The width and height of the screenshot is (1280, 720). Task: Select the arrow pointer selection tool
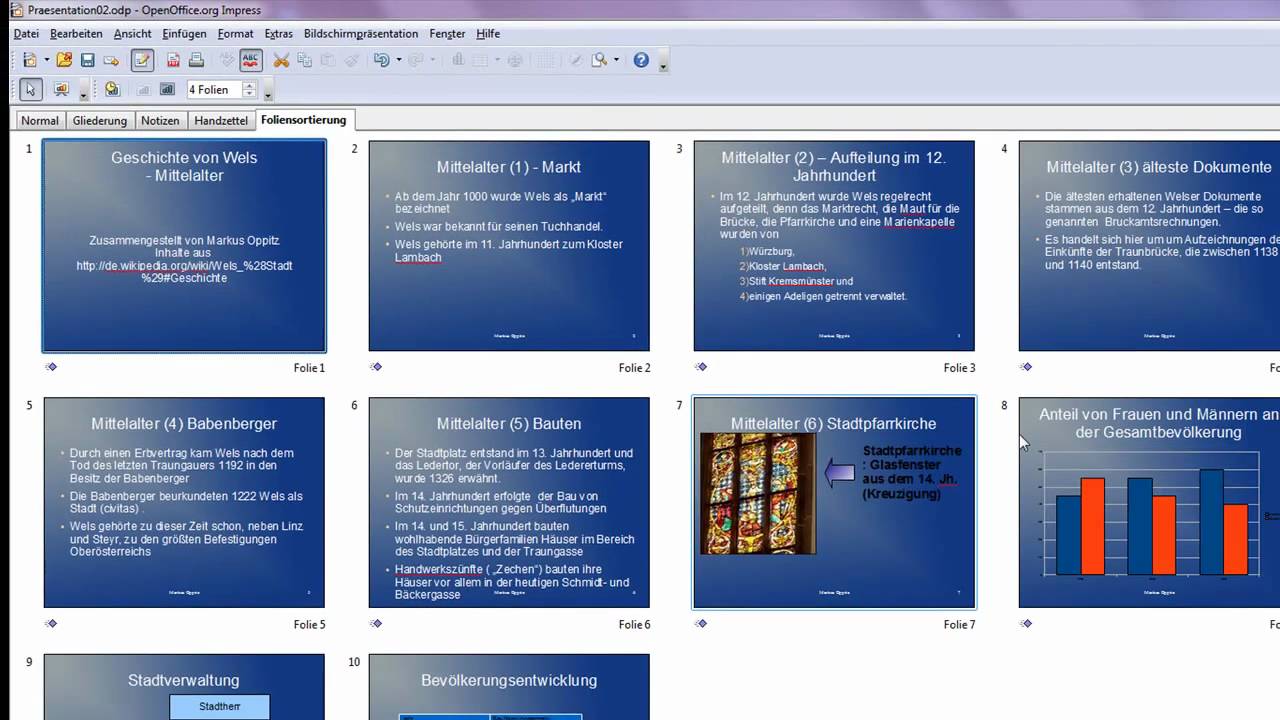pos(30,89)
